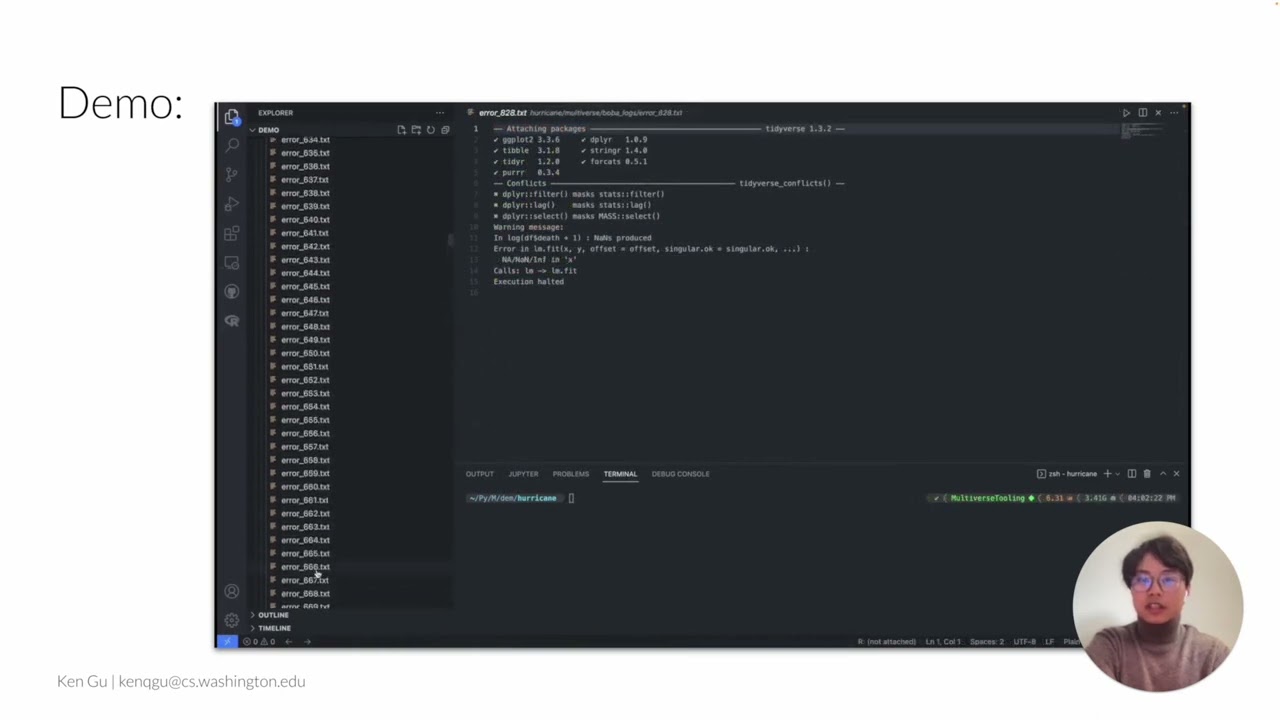The image size is (1280, 720).
Task: Open error_650.txt in the Explorer
Action: coord(305,353)
